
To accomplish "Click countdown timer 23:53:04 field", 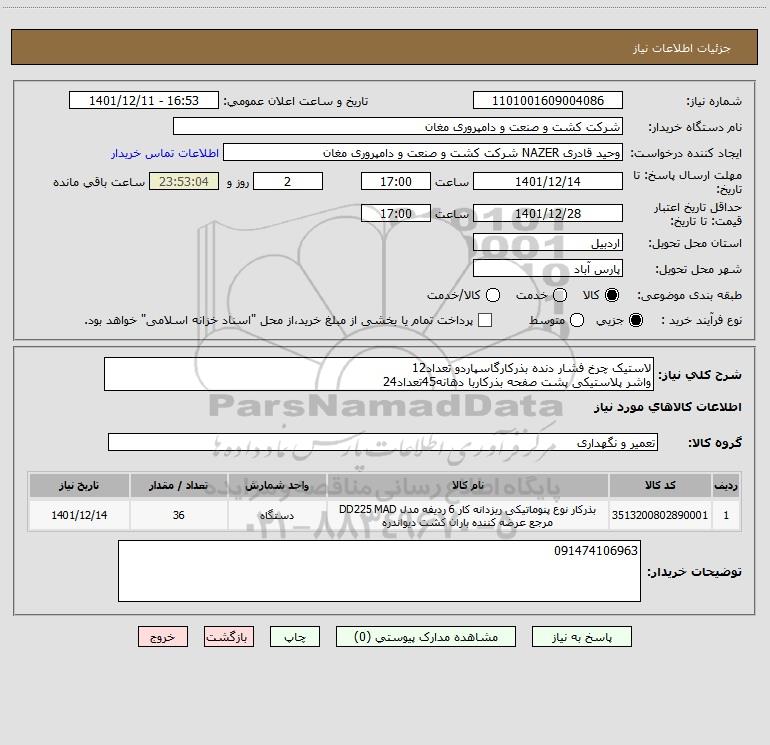I will coord(184,182).
